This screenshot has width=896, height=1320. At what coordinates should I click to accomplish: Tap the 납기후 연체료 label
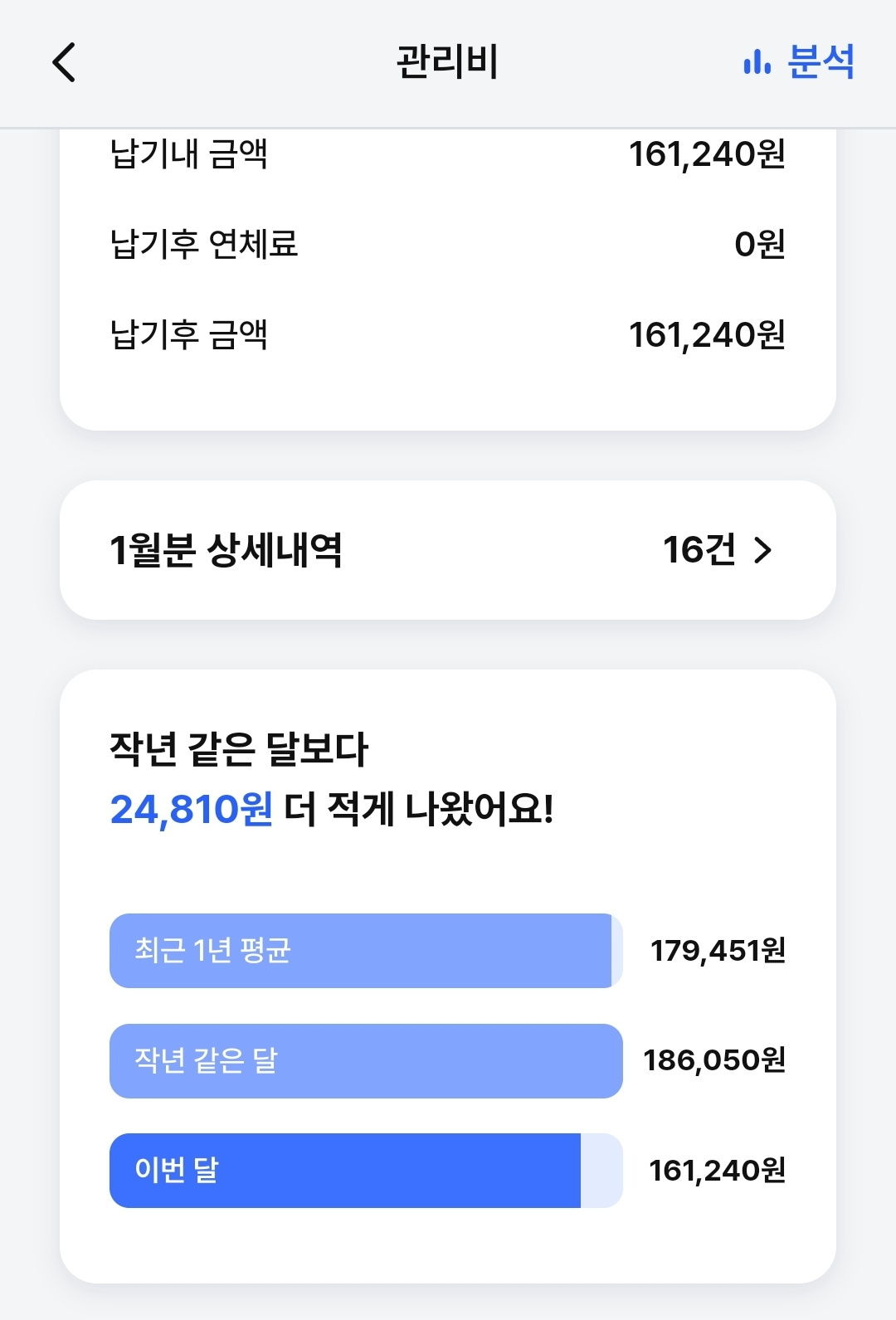pyautogui.click(x=204, y=244)
